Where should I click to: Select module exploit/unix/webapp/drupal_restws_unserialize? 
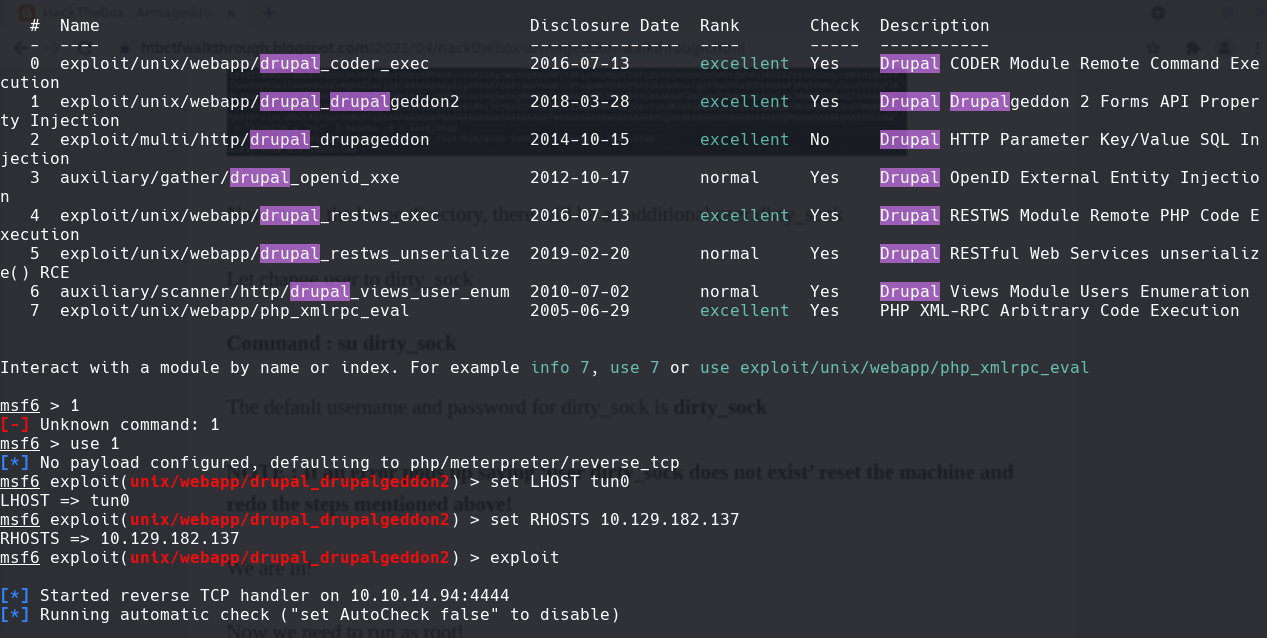[x=285, y=254]
